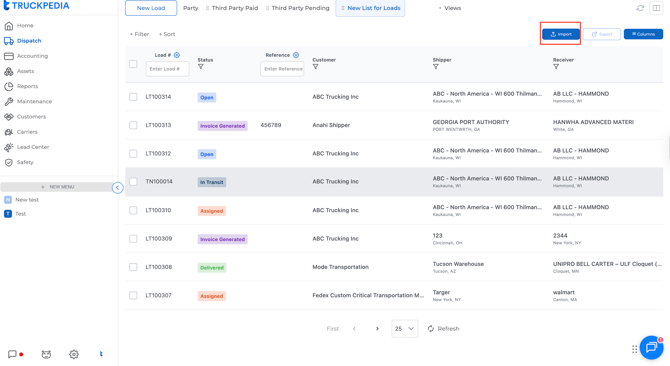670x366 pixels.
Task: Click the Export button
Action: (x=602, y=34)
